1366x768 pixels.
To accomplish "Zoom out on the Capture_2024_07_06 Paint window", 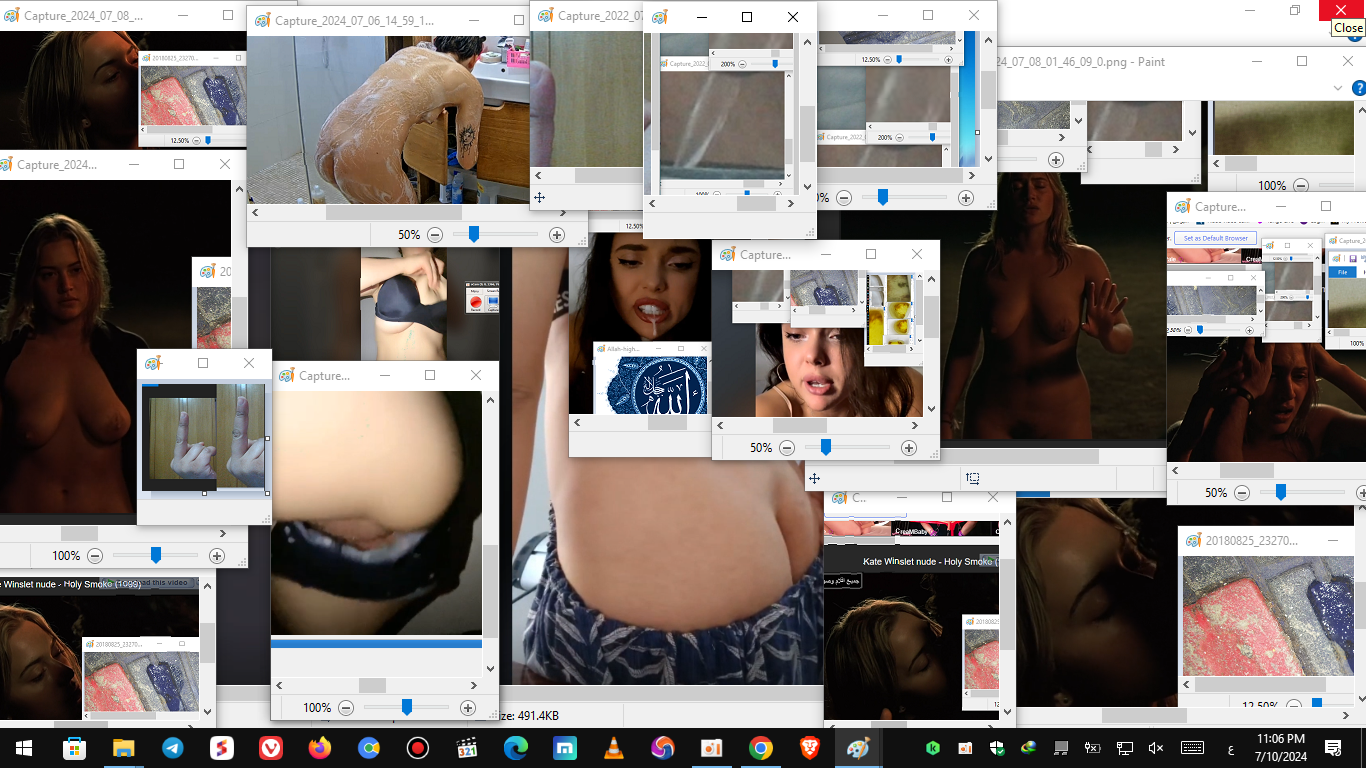I will [x=435, y=235].
